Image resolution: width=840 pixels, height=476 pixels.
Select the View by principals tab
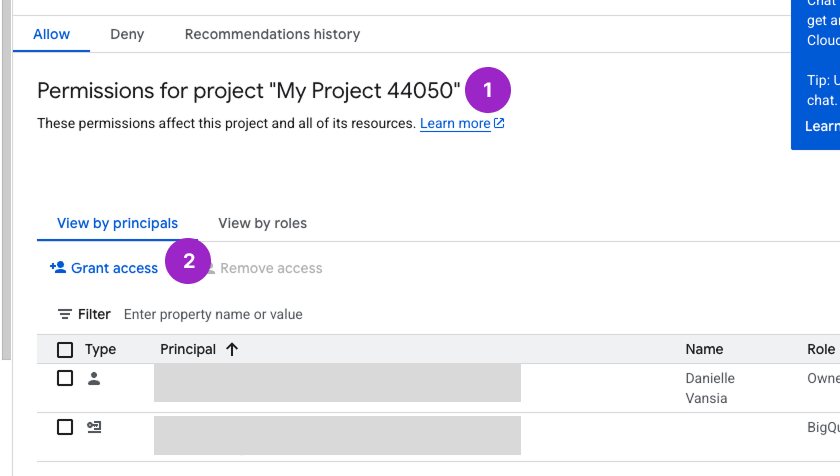pos(117,223)
